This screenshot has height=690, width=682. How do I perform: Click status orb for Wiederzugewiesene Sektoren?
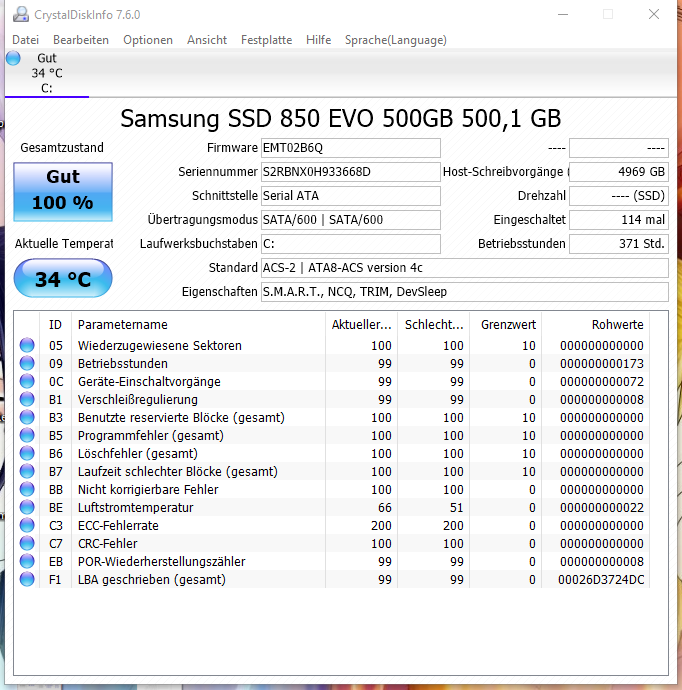tap(27, 345)
